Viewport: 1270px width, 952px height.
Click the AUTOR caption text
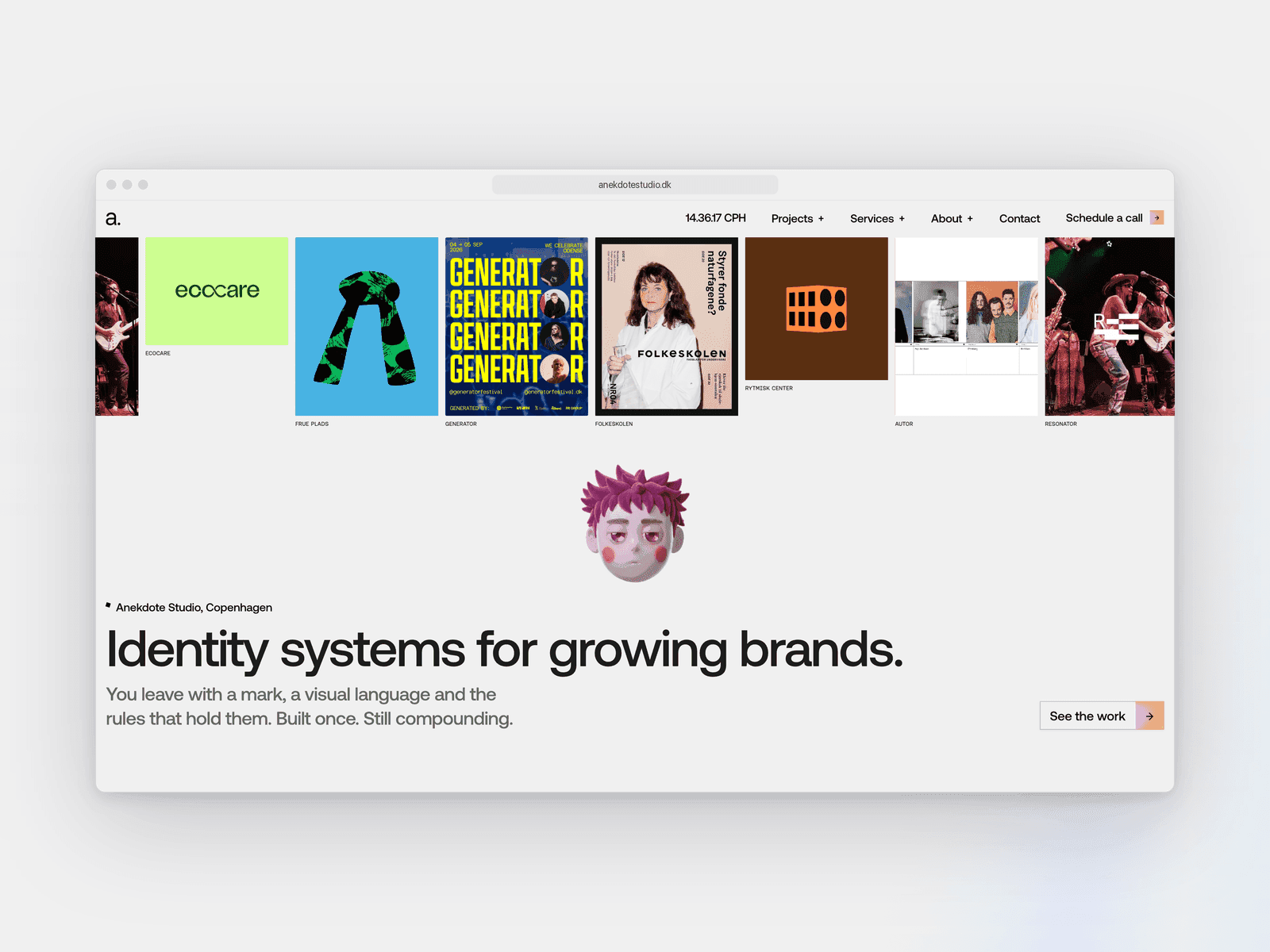pyautogui.click(x=904, y=424)
